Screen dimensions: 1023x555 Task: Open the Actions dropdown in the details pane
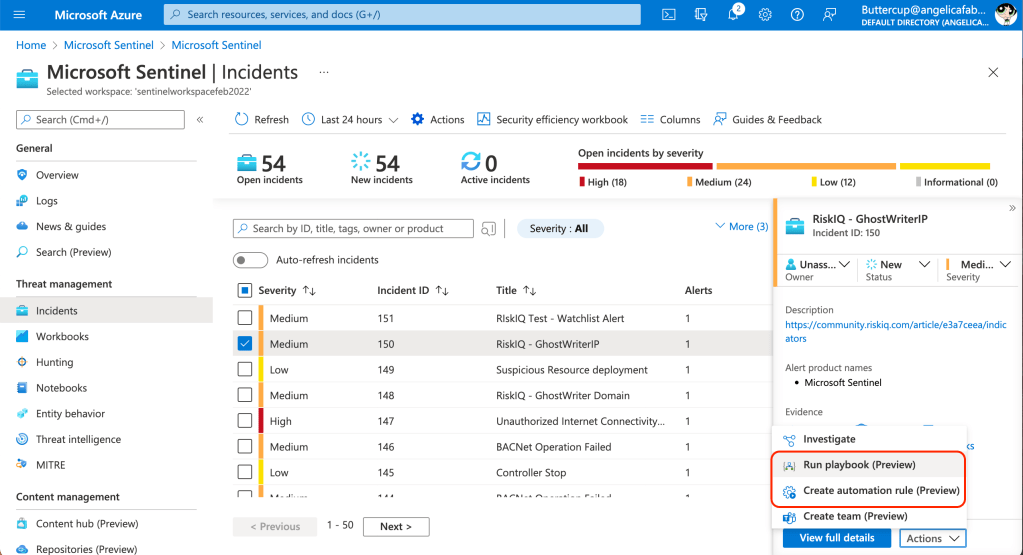pos(932,538)
